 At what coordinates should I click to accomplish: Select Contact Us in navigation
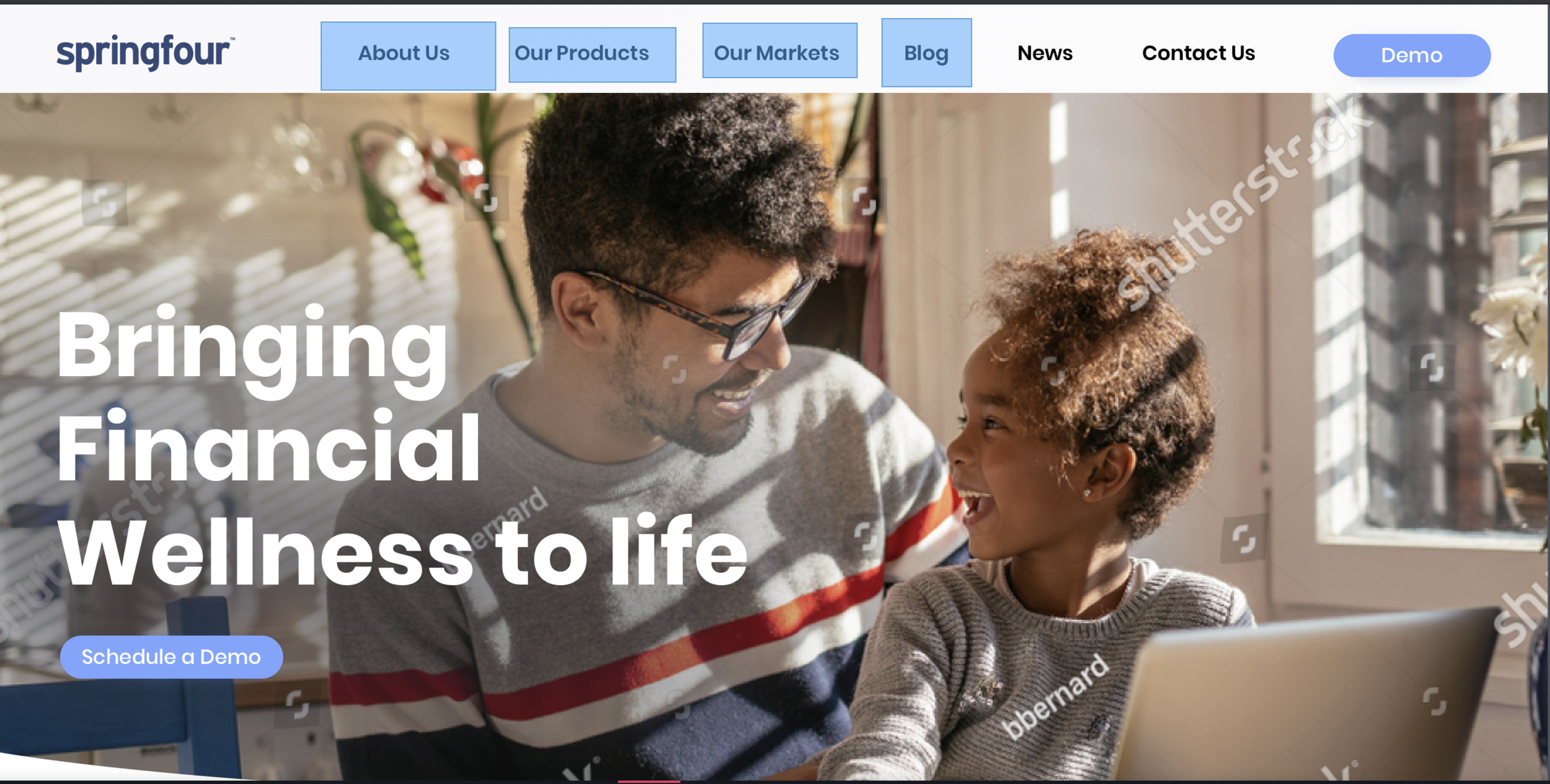[x=1198, y=53]
